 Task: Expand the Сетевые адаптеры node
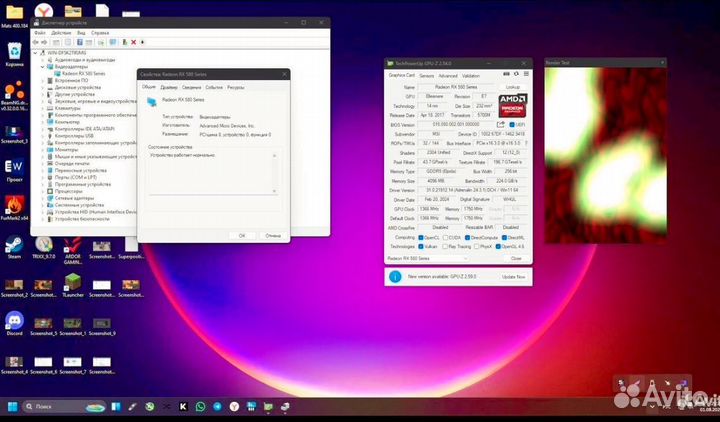[x=43, y=198]
